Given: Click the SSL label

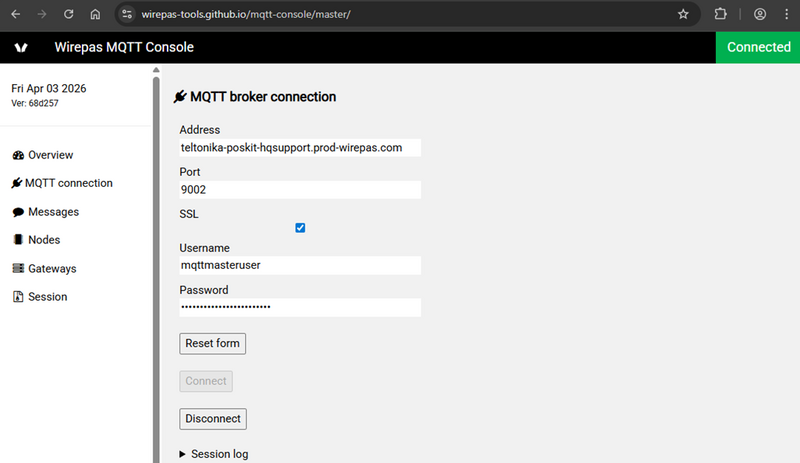Looking at the screenshot, I should pyautogui.click(x=189, y=214).
